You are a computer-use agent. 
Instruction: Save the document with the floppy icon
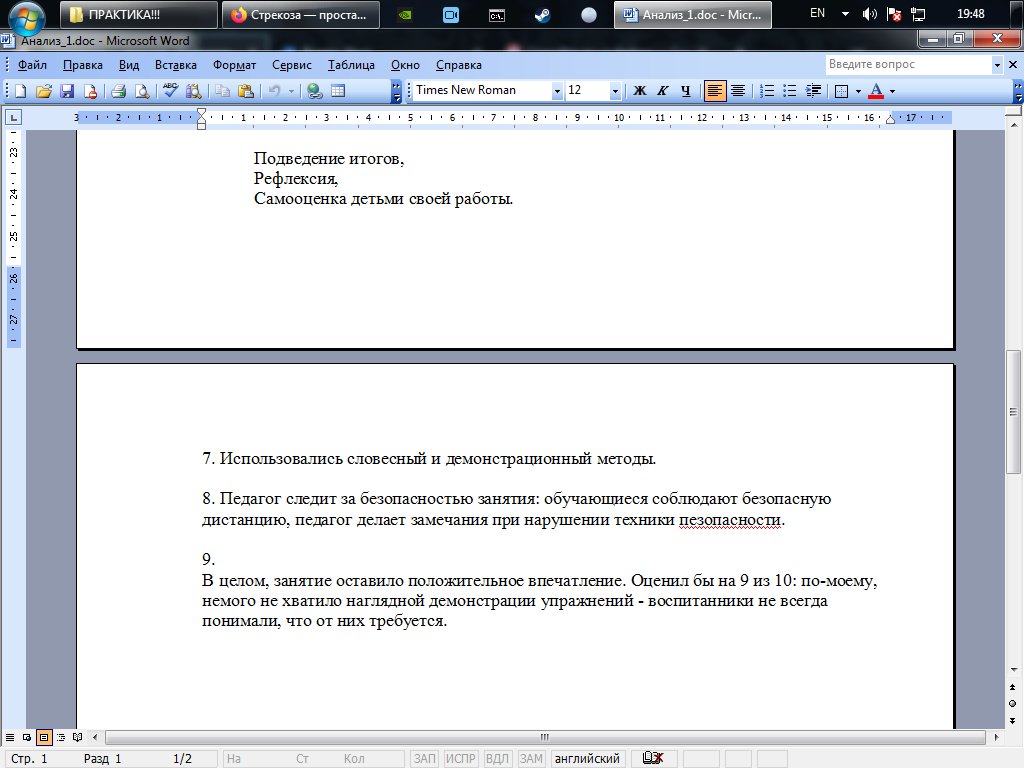point(67,91)
